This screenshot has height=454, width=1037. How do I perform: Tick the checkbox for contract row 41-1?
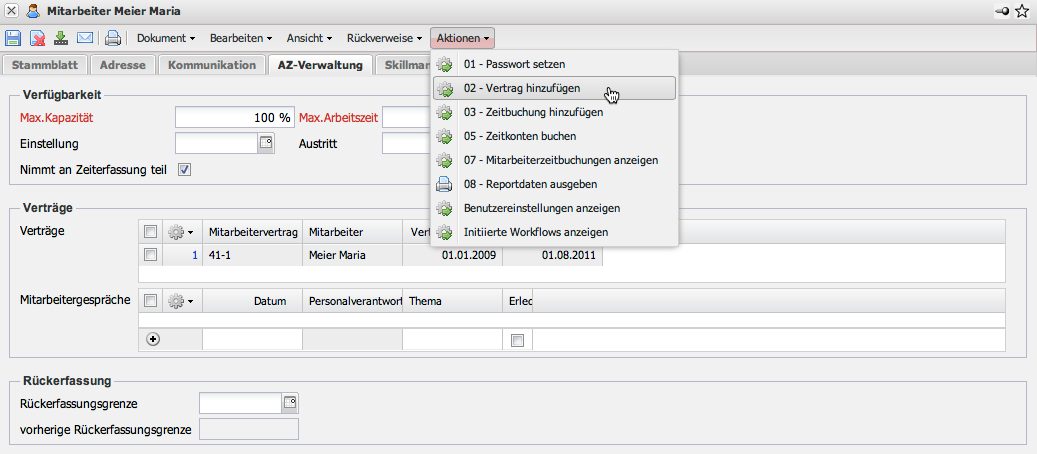tap(150, 255)
